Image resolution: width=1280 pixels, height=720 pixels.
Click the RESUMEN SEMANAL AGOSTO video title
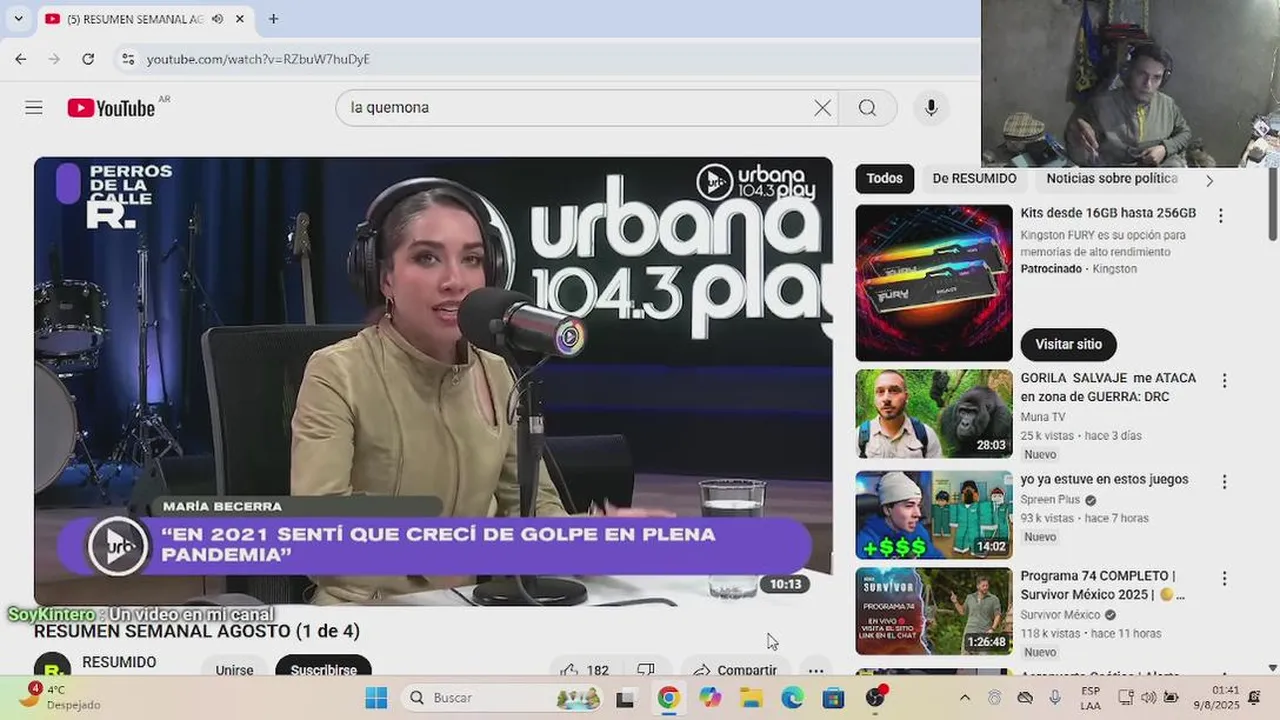tap(197, 631)
